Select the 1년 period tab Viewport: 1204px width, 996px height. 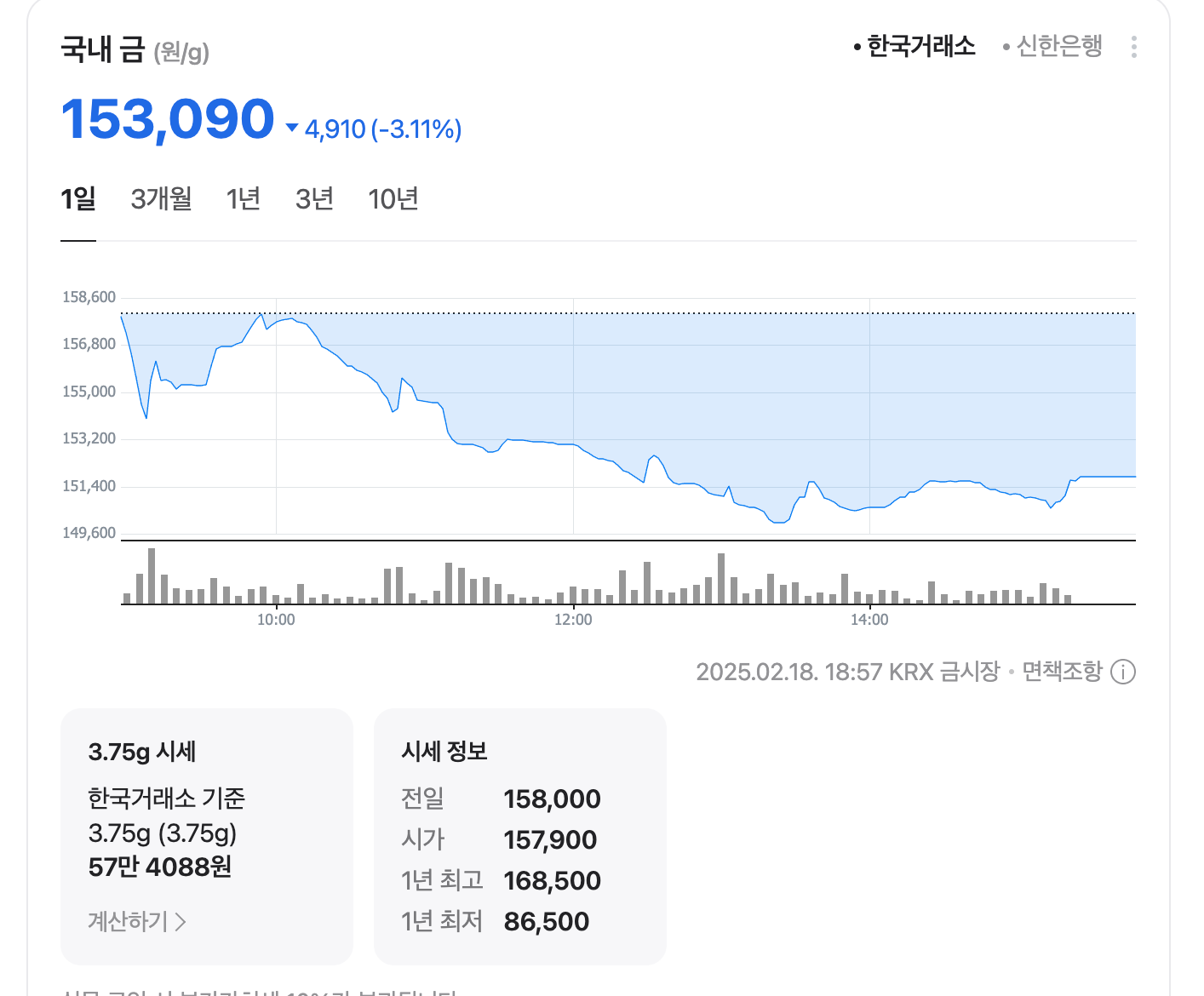(244, 198)
